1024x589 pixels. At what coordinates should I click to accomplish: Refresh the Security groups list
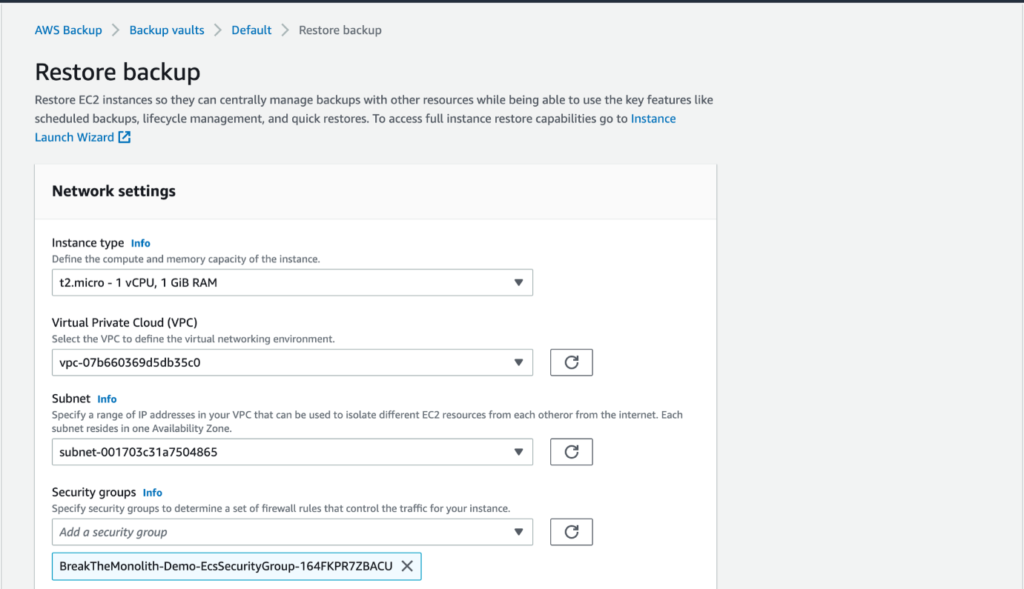pyautogui.click(x=571, y=532)
